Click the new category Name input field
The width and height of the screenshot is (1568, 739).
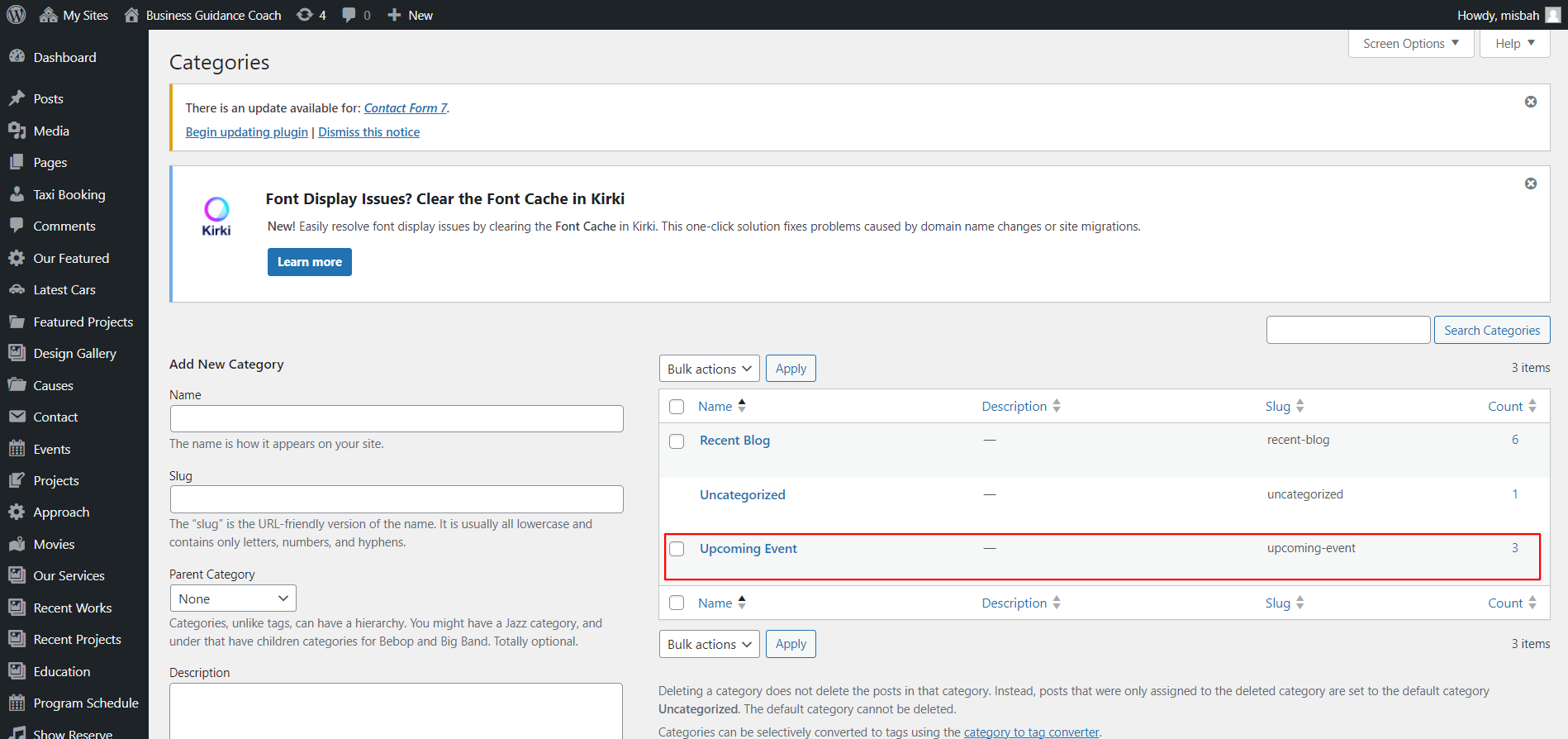point(397,418)
